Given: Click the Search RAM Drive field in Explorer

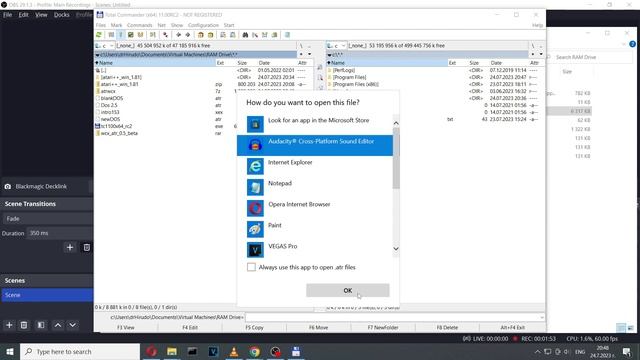Looking at the screenshot, I should tap(590, 57).
